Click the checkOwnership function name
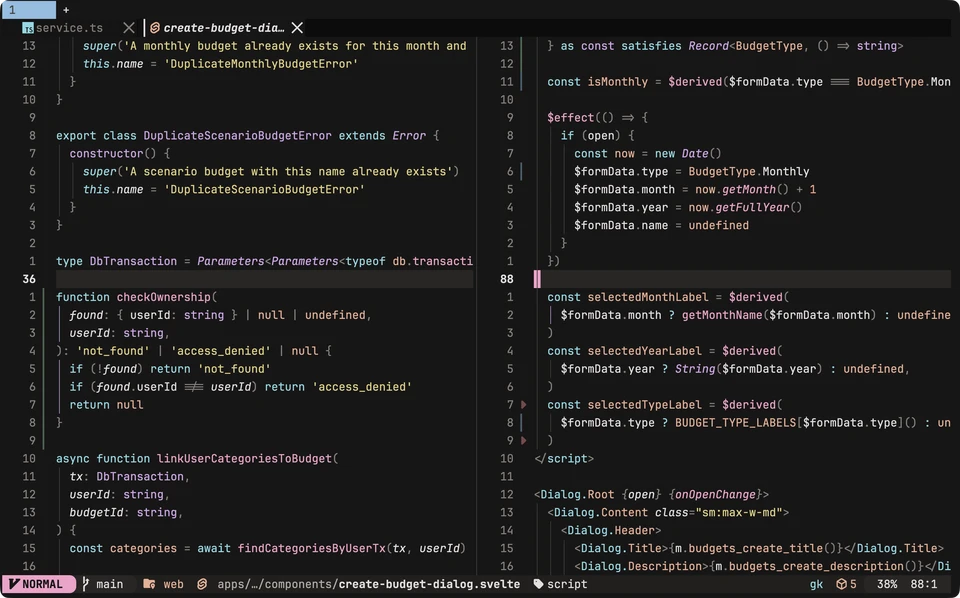Viewport: 960px width, 598px height. pos(163,297)
